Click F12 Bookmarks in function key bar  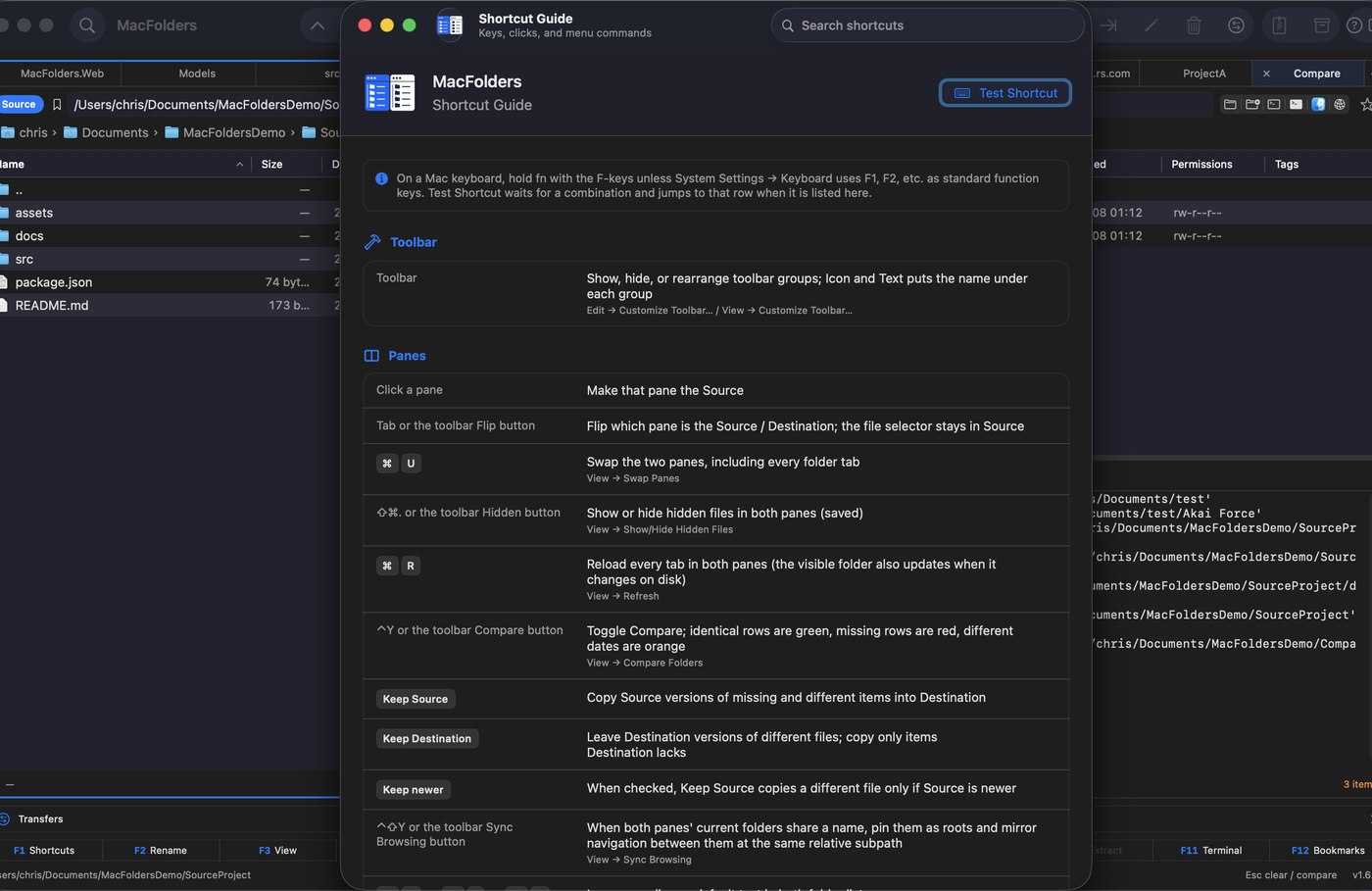pyautogui.click(x=1328, y=850)
